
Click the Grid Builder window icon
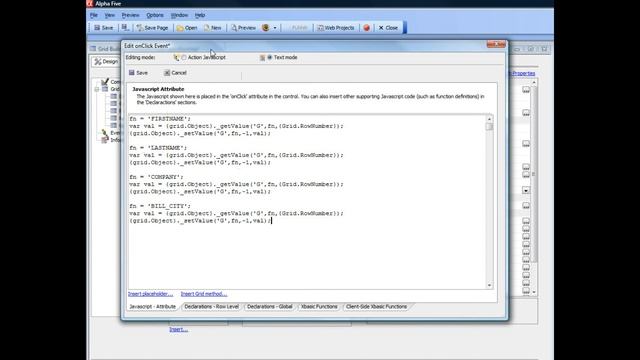pyautogui.click(x=93, y=49)
